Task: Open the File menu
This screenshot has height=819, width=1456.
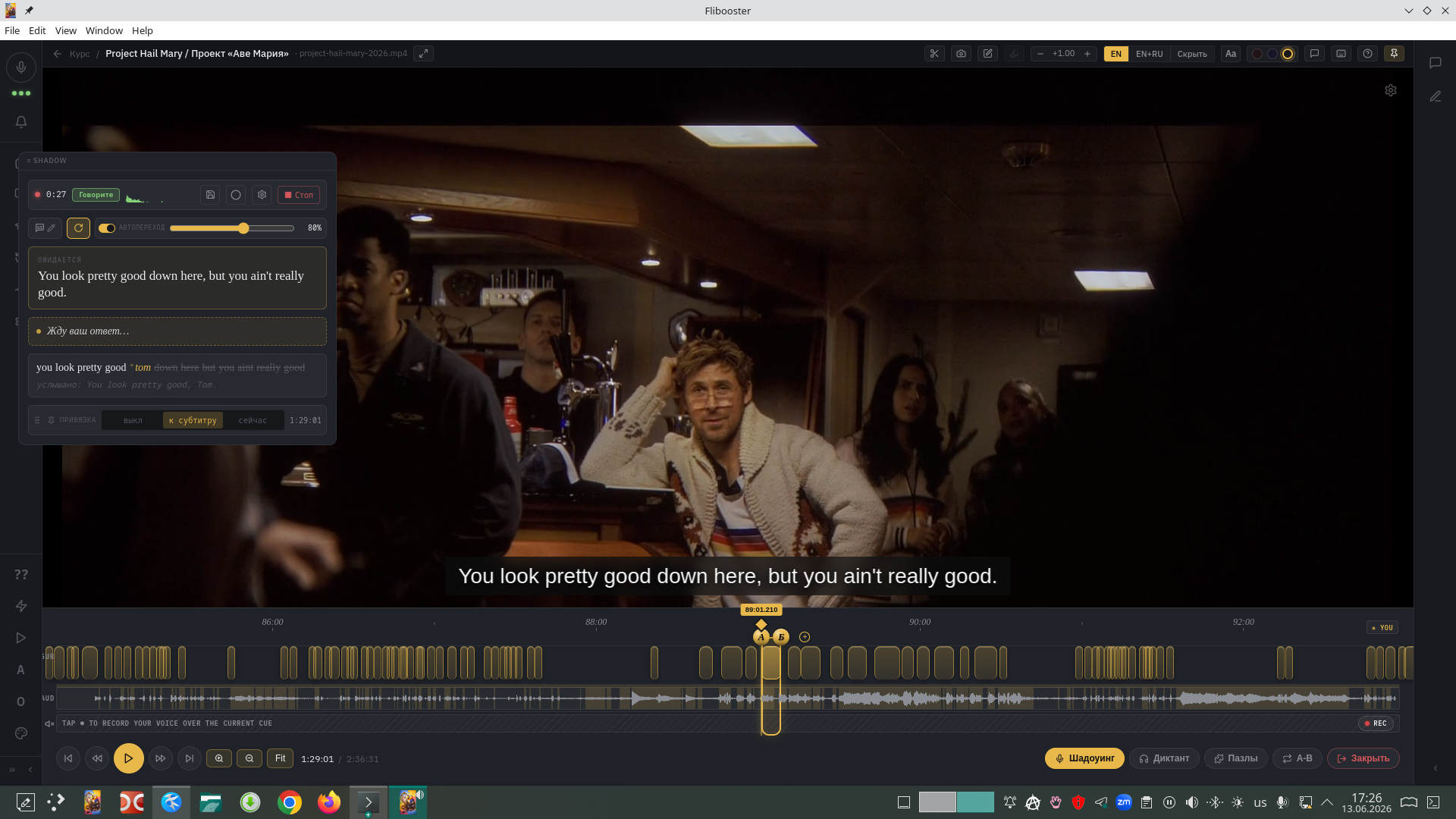Action: click(x=12, y=30)
